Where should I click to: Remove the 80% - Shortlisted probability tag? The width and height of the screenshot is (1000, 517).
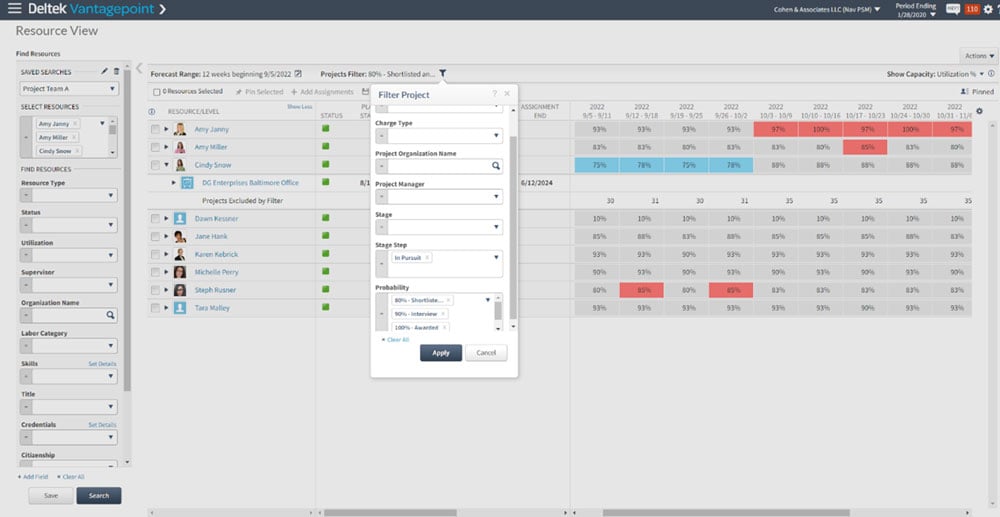pyautogui.click(x=448, y=300)
